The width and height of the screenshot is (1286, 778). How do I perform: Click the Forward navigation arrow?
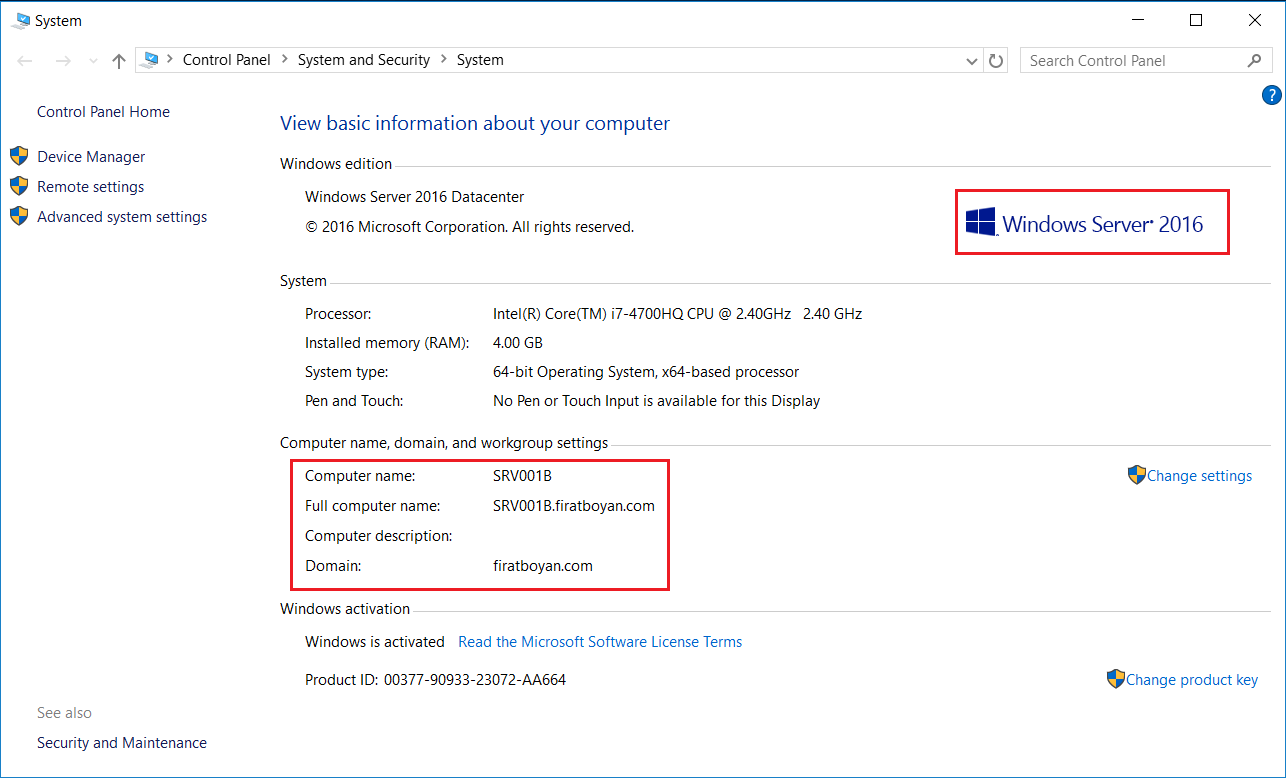(x=63, y=61)
